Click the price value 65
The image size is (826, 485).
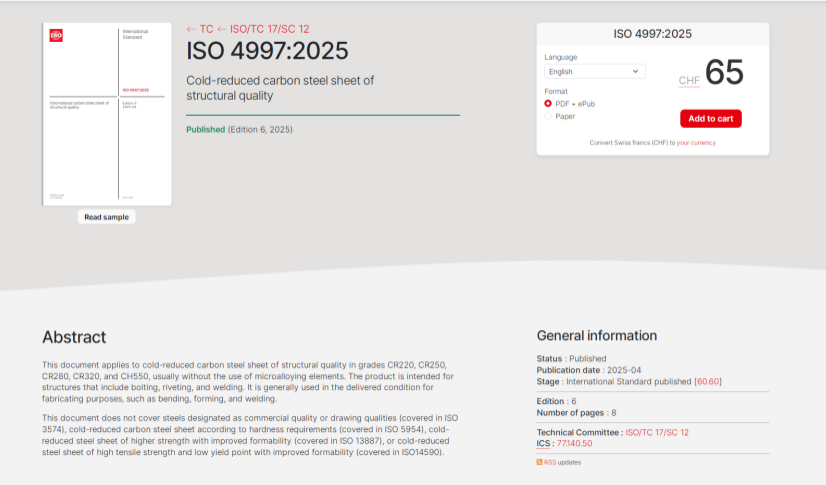pyautogui.click(x=724, y=72)
